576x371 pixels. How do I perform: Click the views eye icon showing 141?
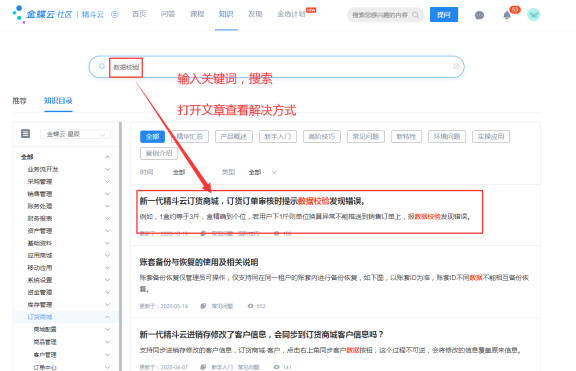[x=276, y=367]
